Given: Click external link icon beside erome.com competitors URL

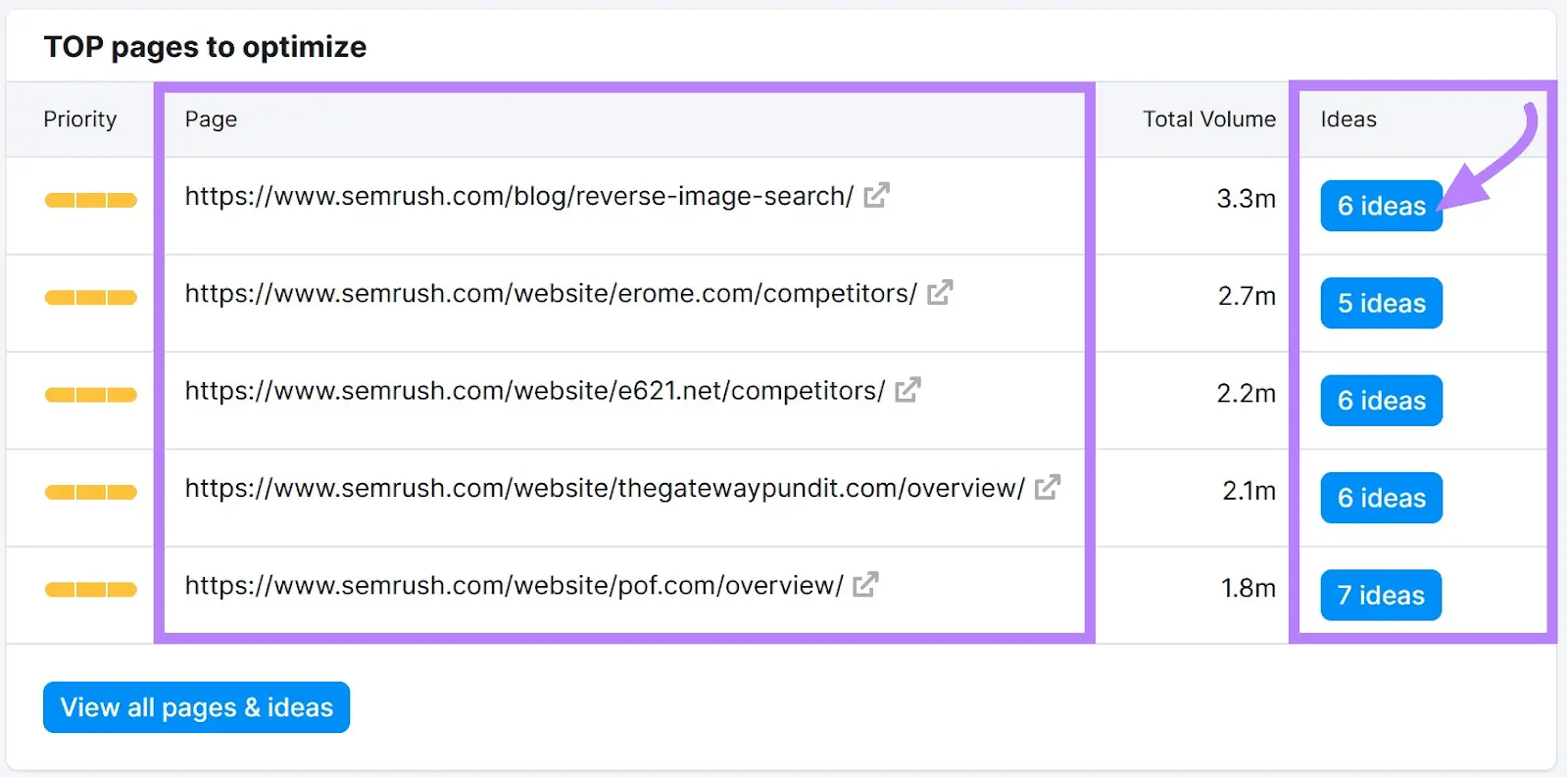Looking at the screenshot, I should [940, 292].
